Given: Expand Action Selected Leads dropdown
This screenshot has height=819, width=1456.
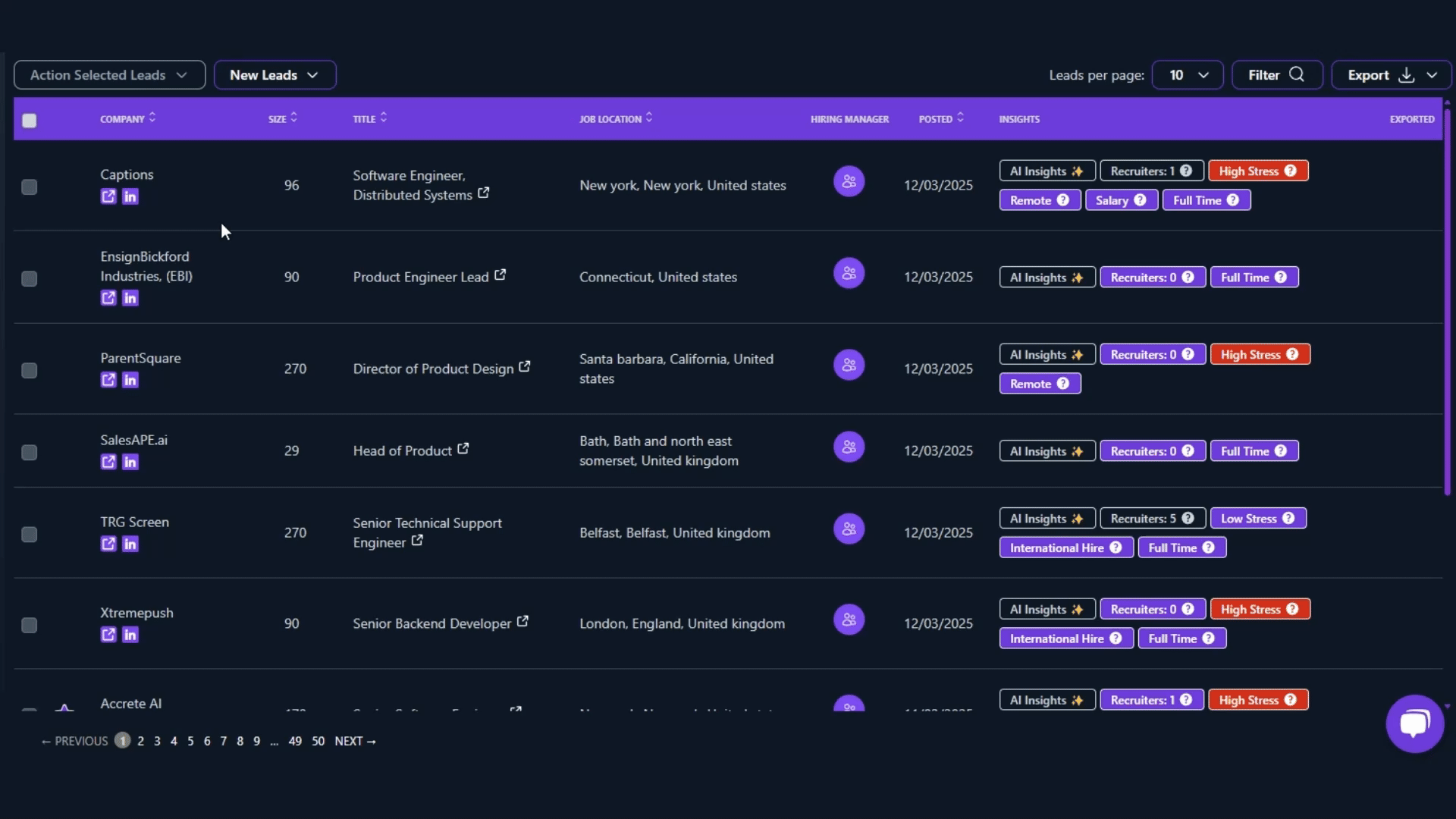Looking at the screenshot, I should pyautogui.click(x=109, y=75).
